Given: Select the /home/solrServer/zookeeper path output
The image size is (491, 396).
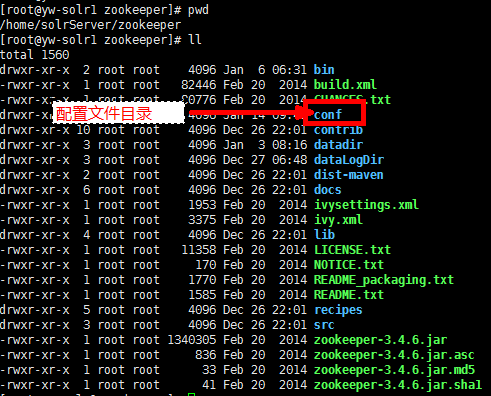Looking at the screenshot, I should (x=90, y=25).
